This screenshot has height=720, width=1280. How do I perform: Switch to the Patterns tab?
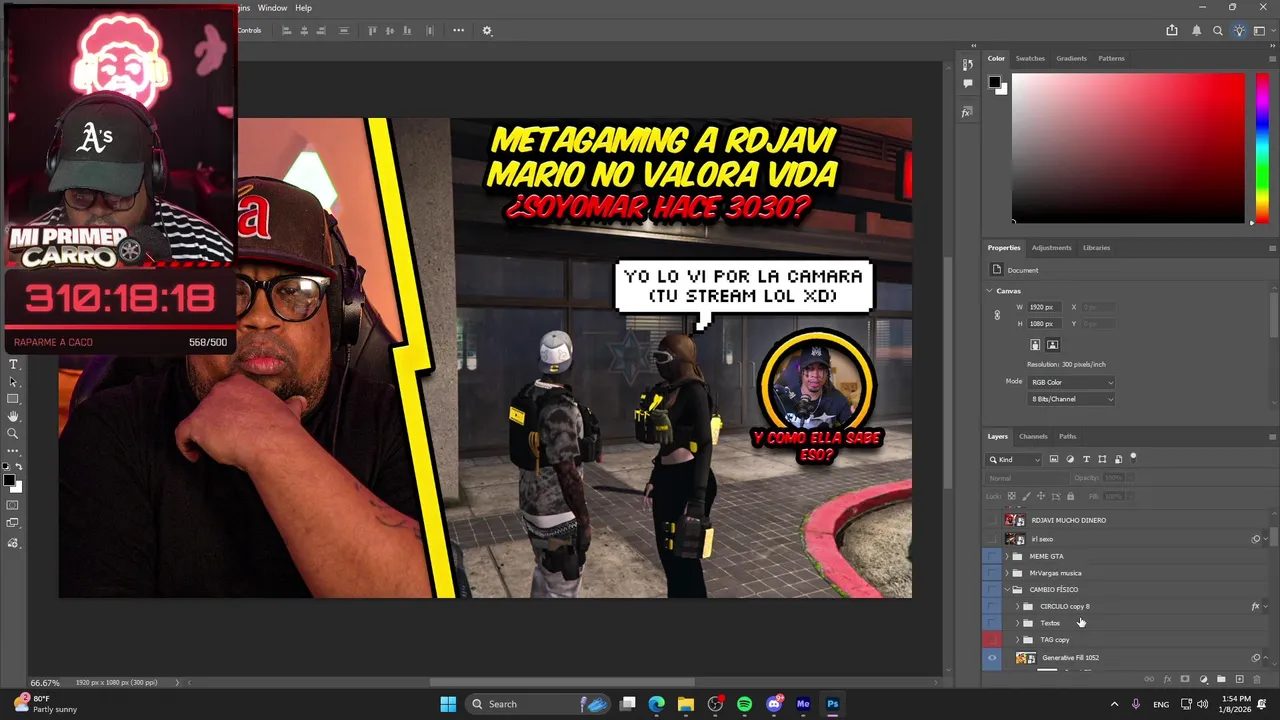[1111, 58]
